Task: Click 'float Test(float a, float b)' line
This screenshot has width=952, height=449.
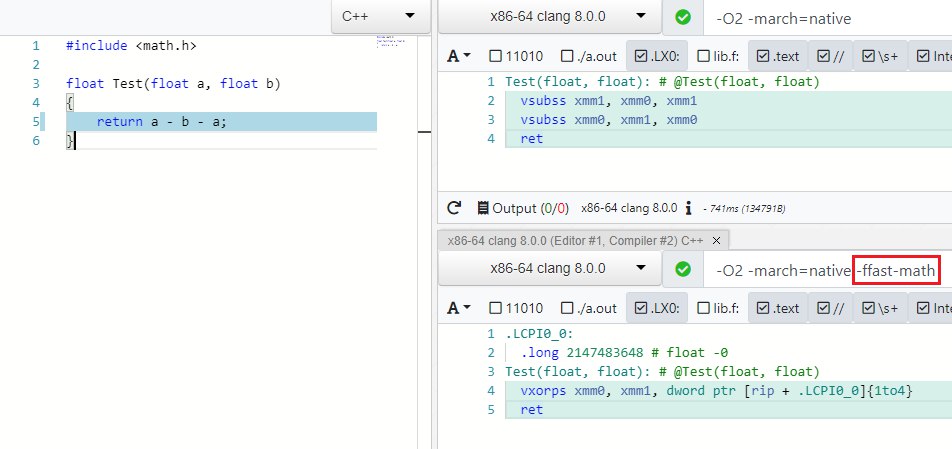Action: 173,83
